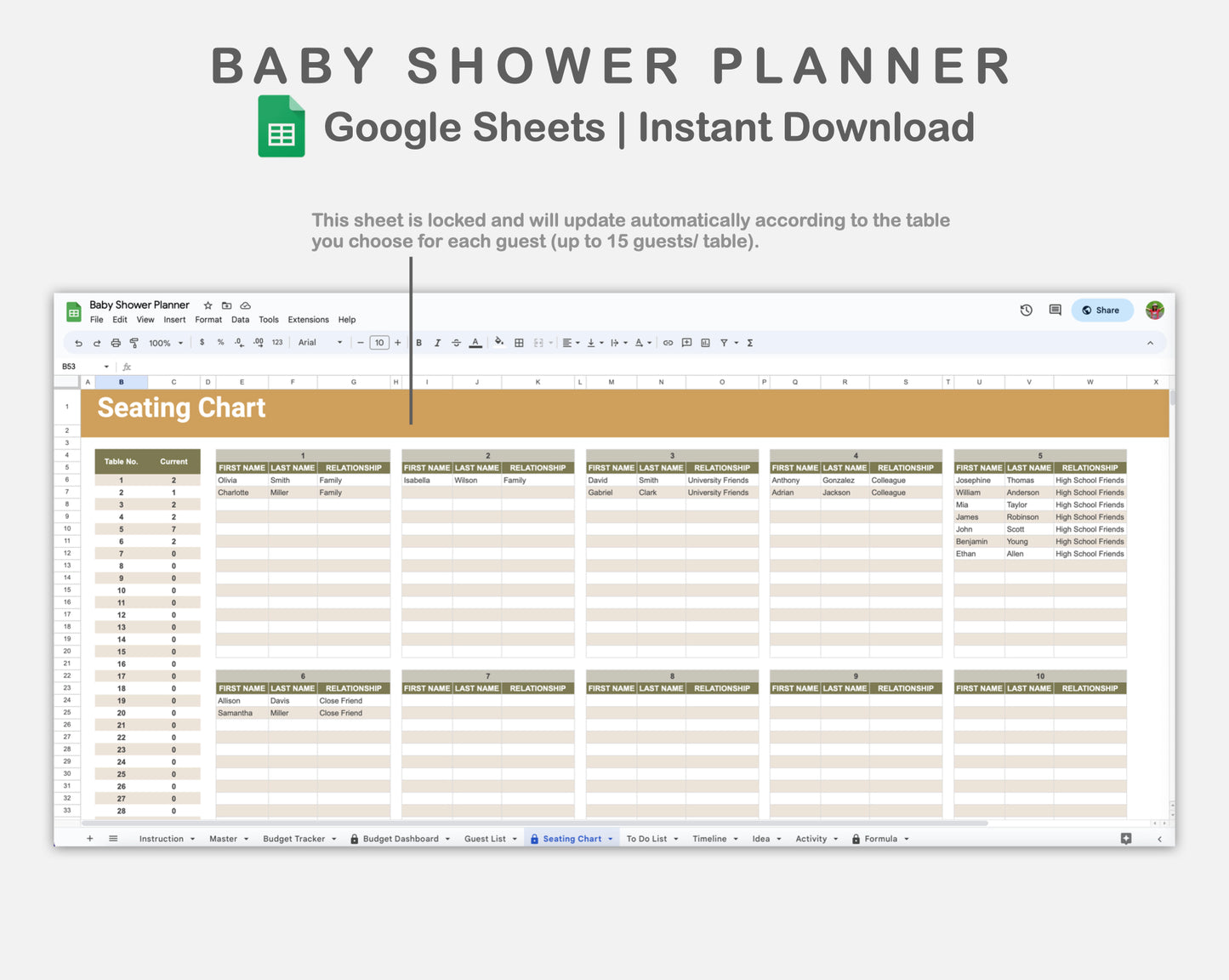Select the Paint format tool
The height and width of the screenshot is (980, 1229).
[134, 342]
